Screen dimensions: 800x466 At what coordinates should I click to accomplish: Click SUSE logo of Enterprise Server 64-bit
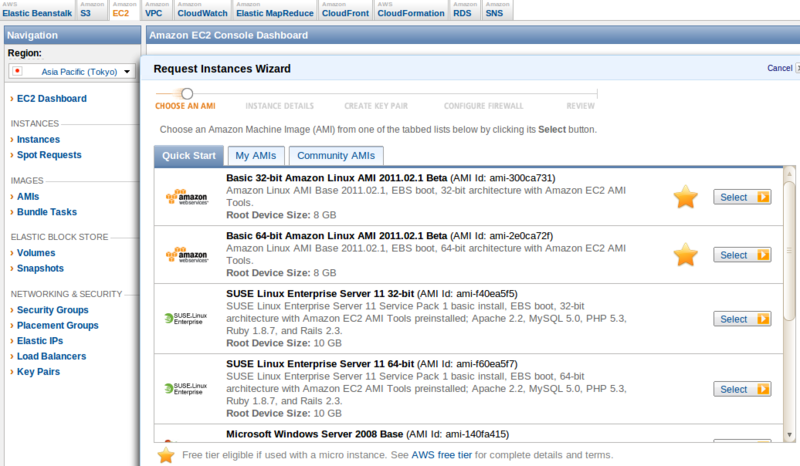186,388
